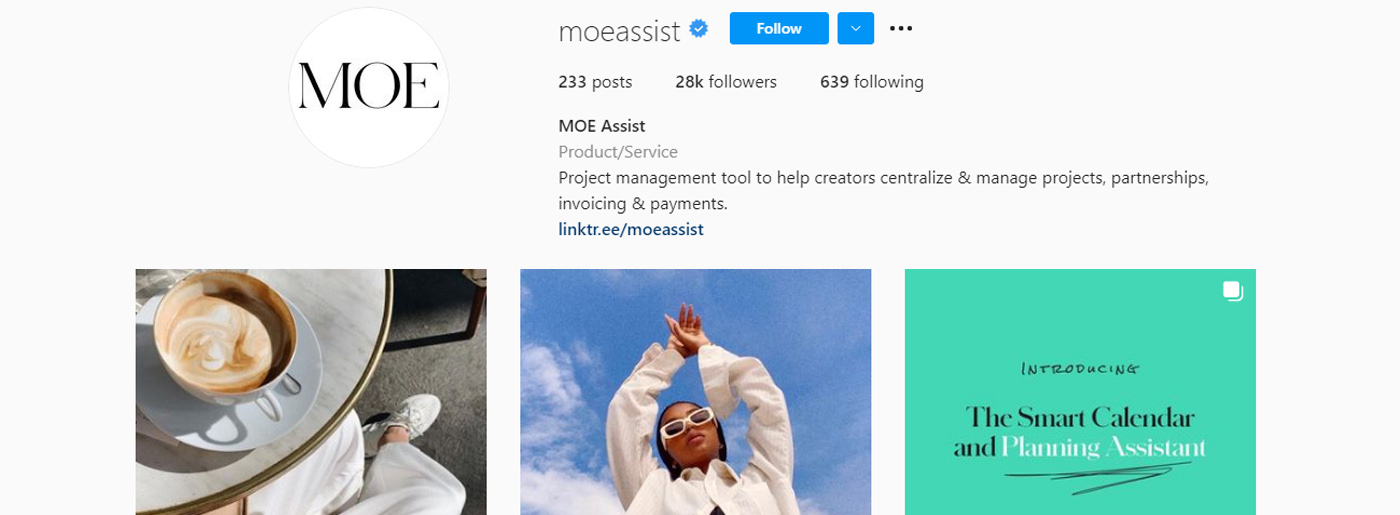Click the MOE profile picture logo

pos(368,87)
